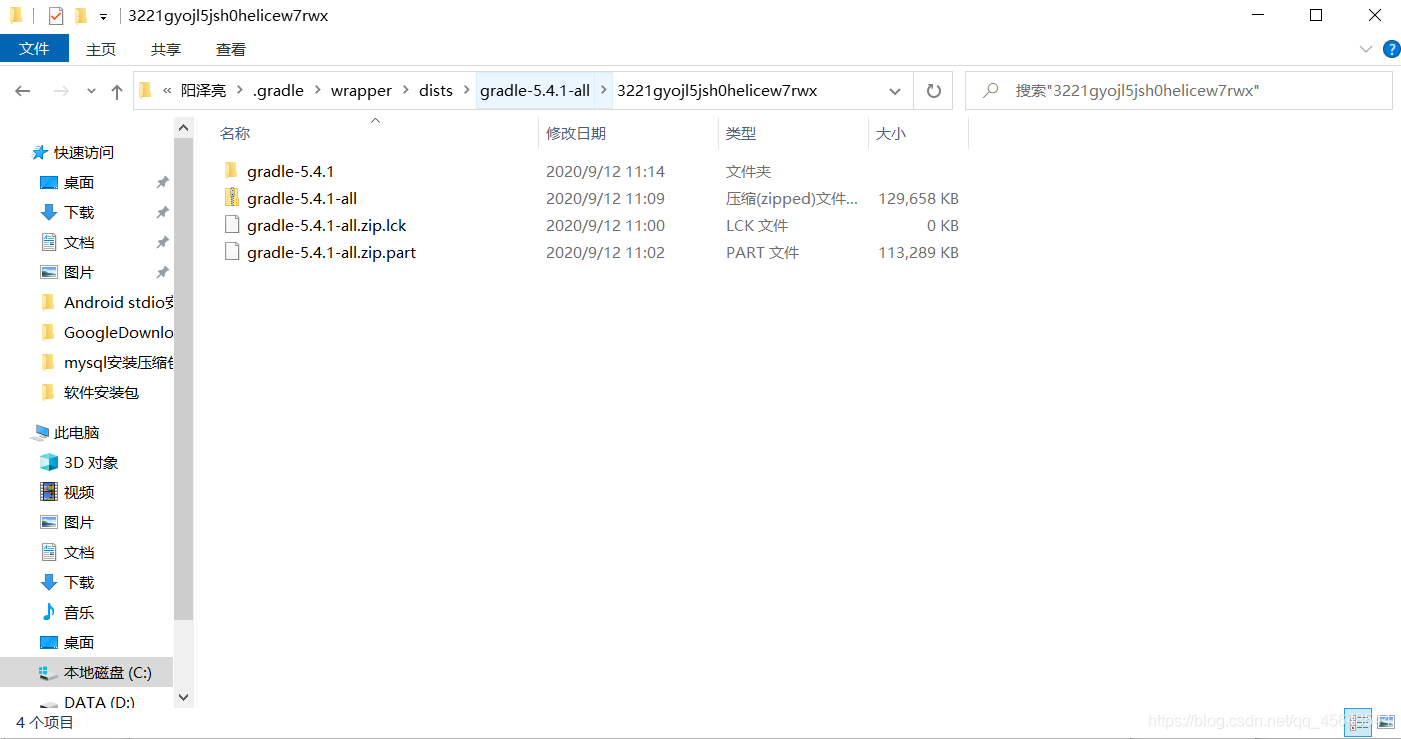The image size is (1401, 739).
Task: Select the gradle-5.4.1-all.zip.part file
Action: [330, 252]
